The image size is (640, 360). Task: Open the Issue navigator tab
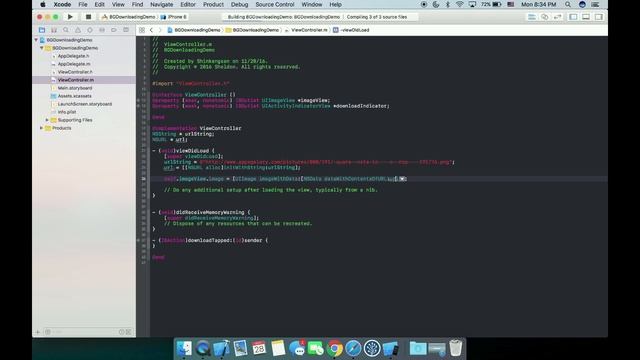(x=78, y=30)
